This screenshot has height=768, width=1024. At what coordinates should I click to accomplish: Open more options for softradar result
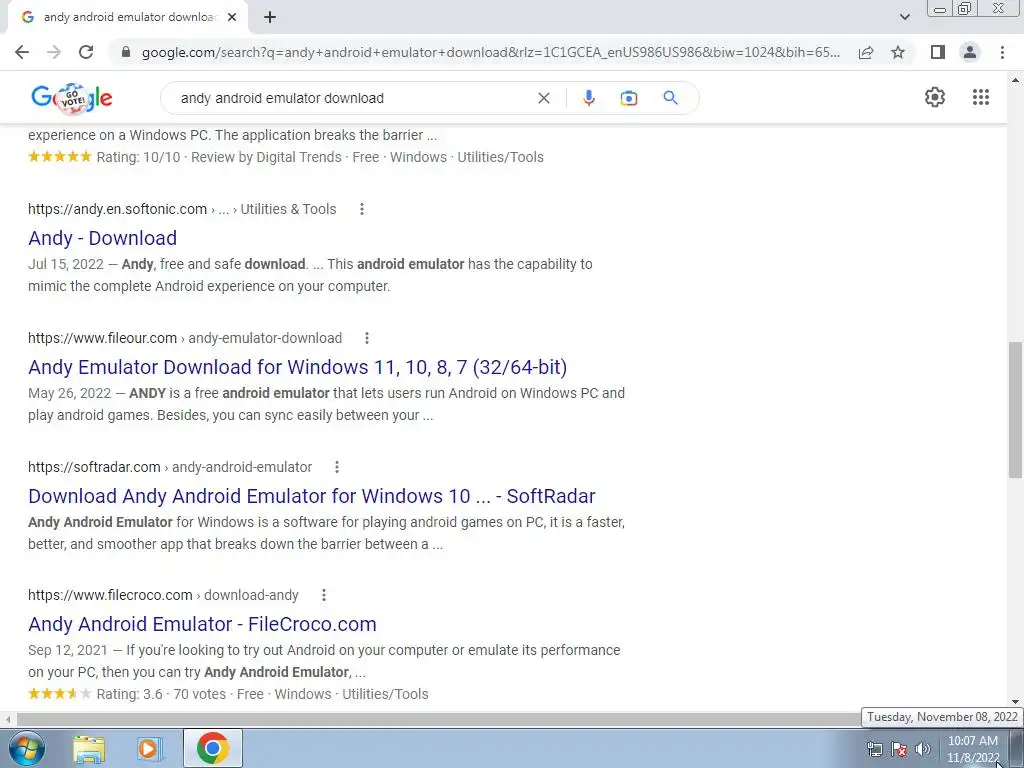pyautogui.click(x=337, y=467)
